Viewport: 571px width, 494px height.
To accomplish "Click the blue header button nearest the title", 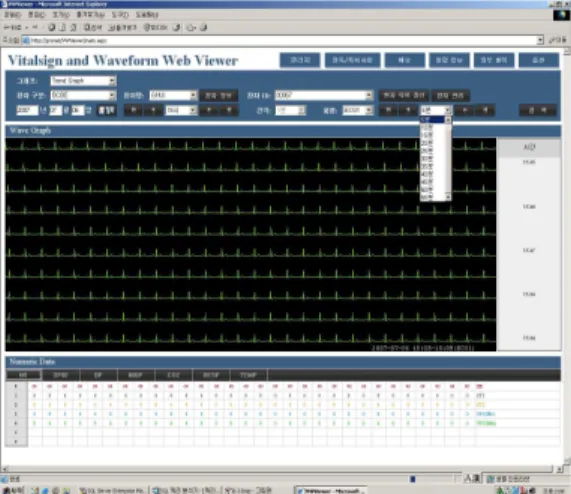I will [x=300, y=60].
